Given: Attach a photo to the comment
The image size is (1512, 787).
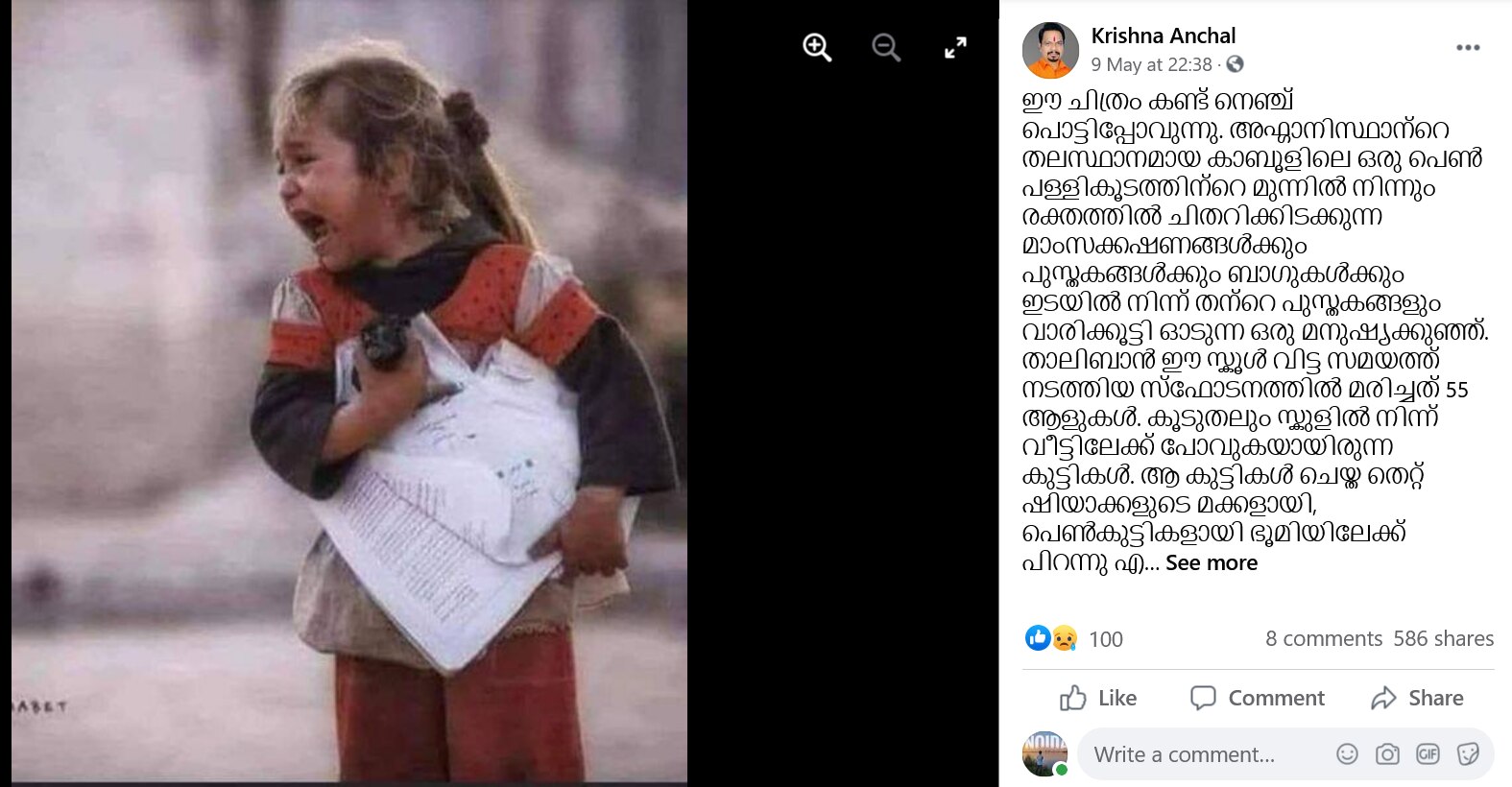Looking at the screenshot, I should (1387, 754).
